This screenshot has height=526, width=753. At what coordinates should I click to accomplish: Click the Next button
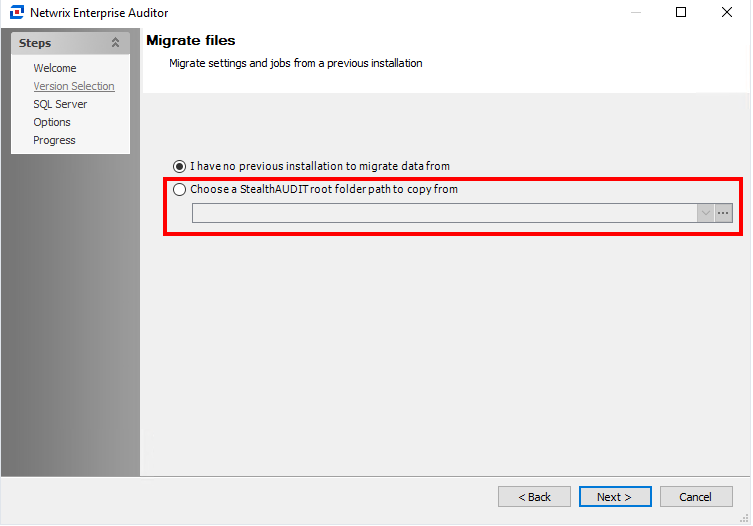pyautogui.click(x=615, y=497)
